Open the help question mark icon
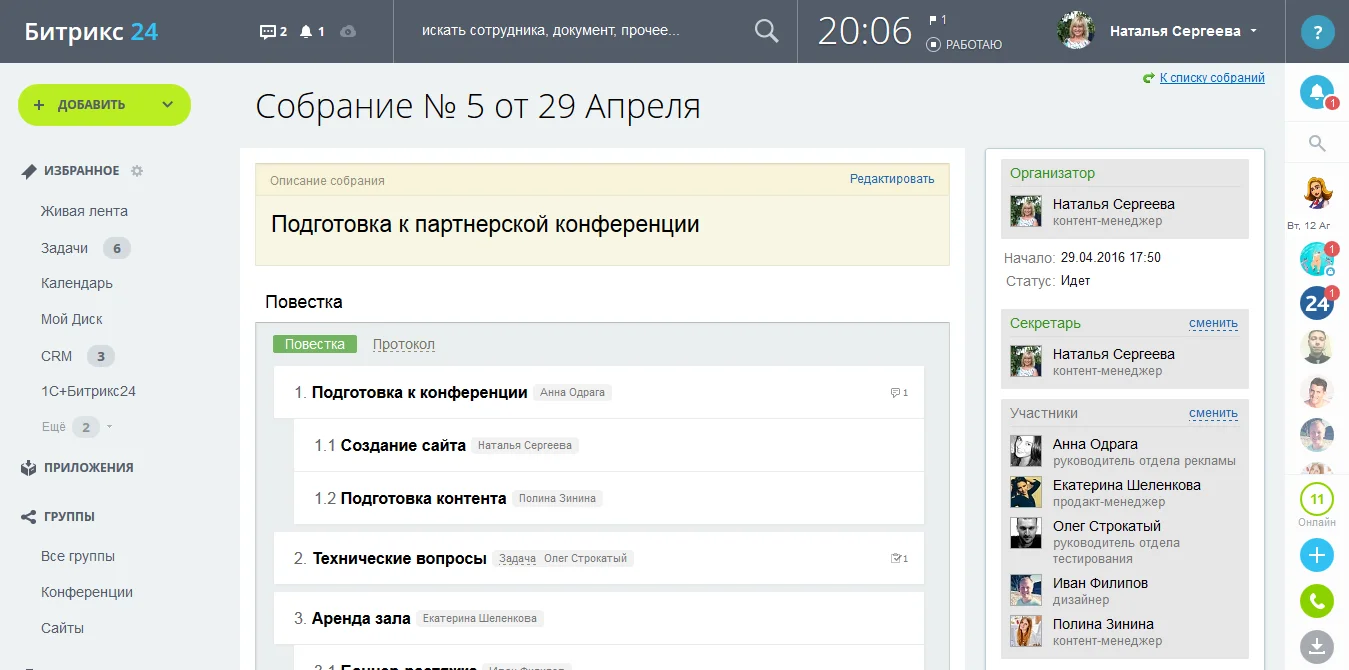The height and width of the screenshot is (670, 1349). click(1317, 32)
